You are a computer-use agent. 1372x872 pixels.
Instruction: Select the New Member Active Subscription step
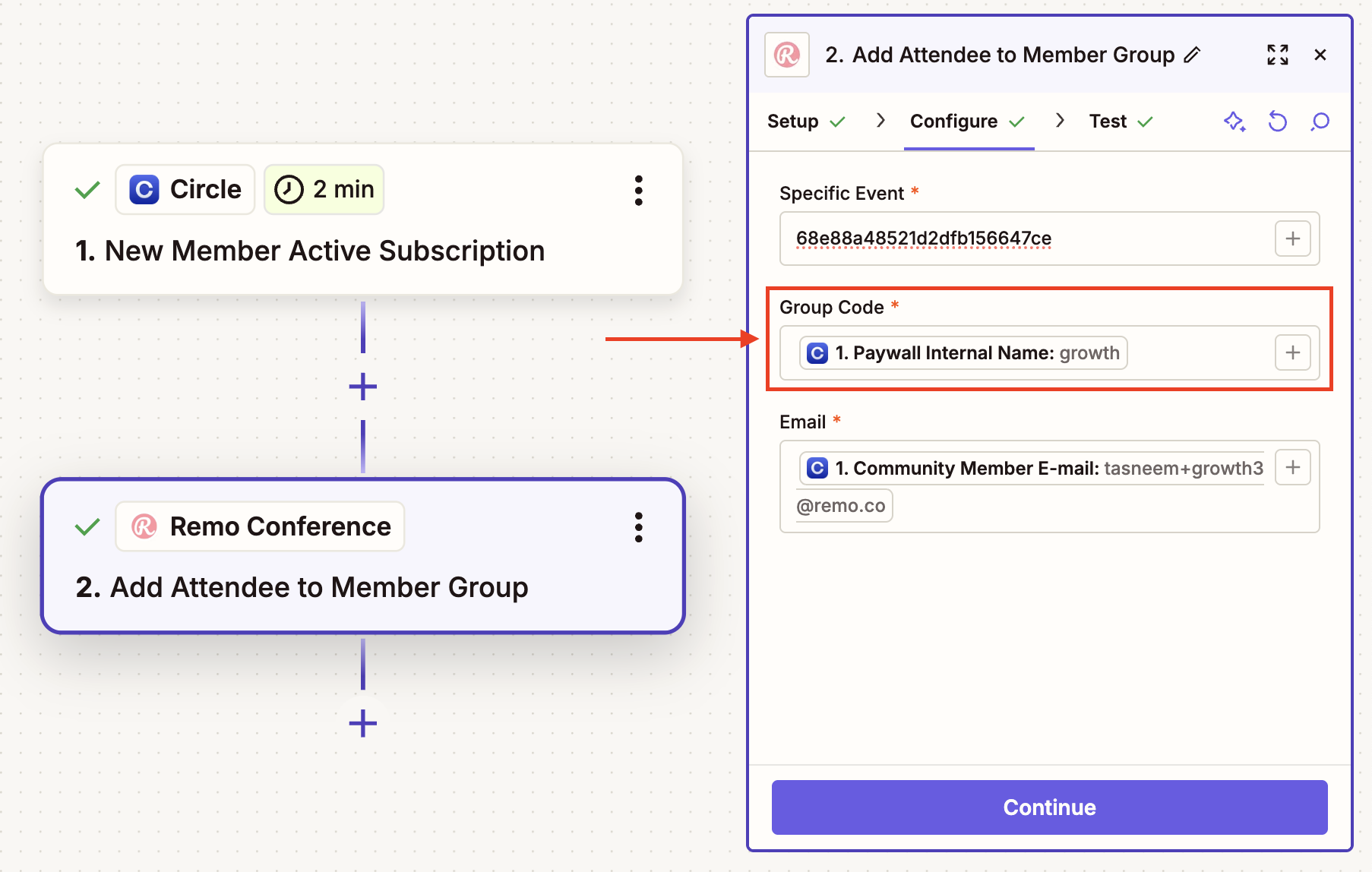point(310,251)
